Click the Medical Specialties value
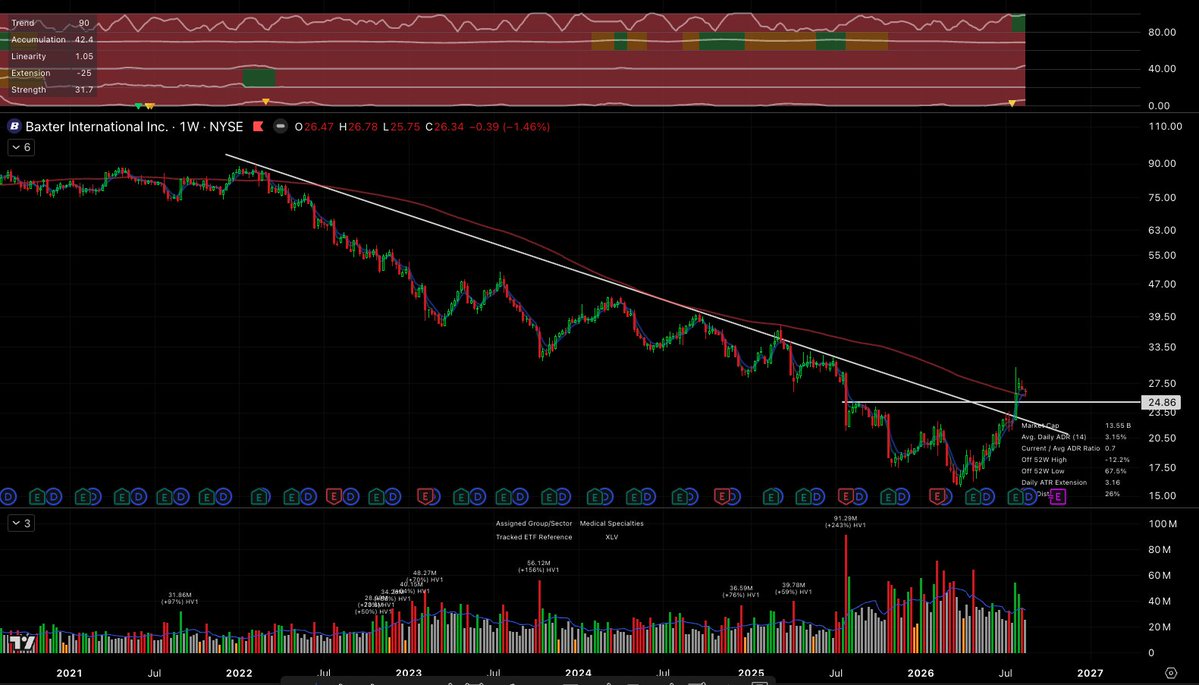Screen dimensions: 1199x685 612,524
